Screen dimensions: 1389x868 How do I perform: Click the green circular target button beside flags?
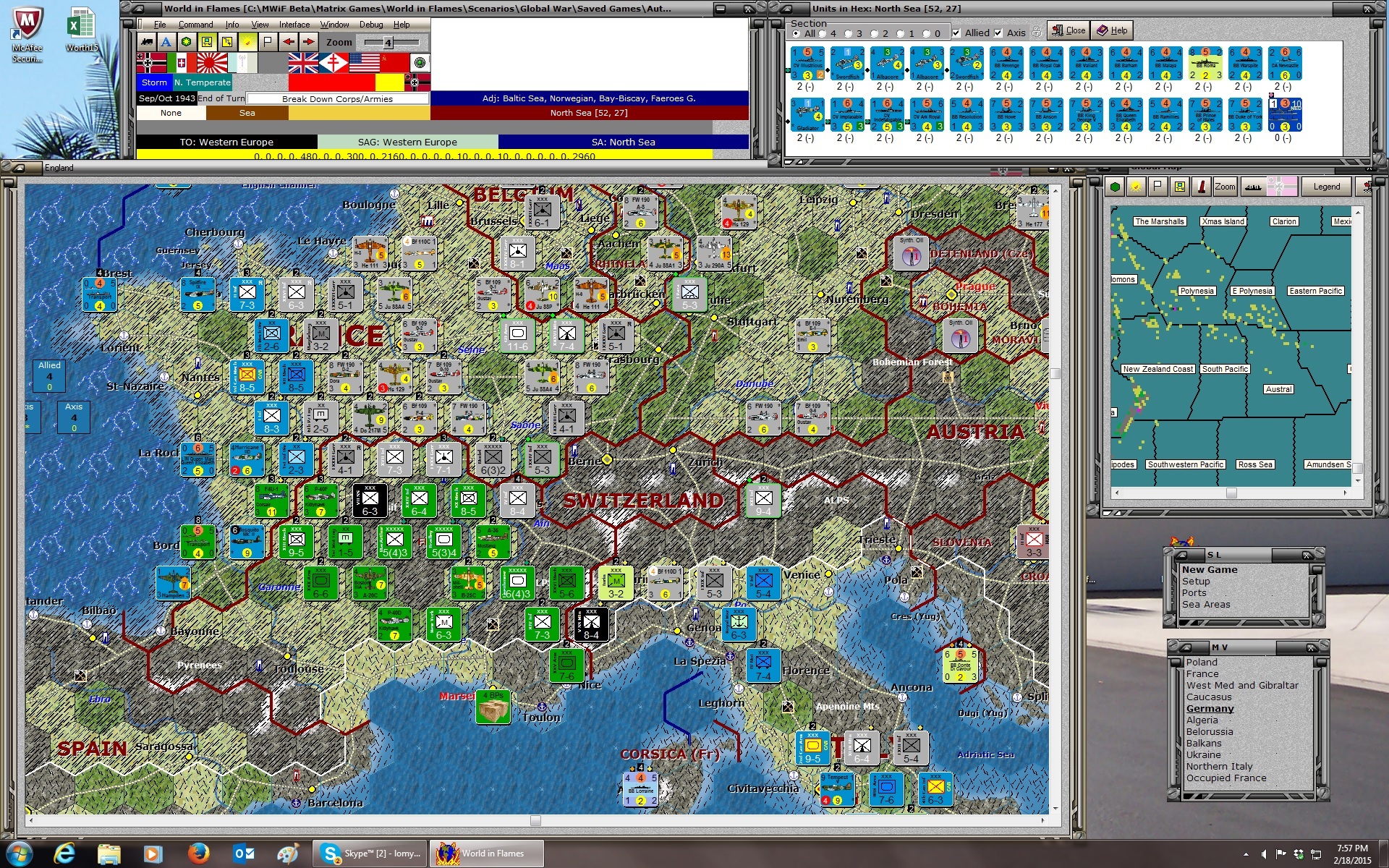[420, 63]
